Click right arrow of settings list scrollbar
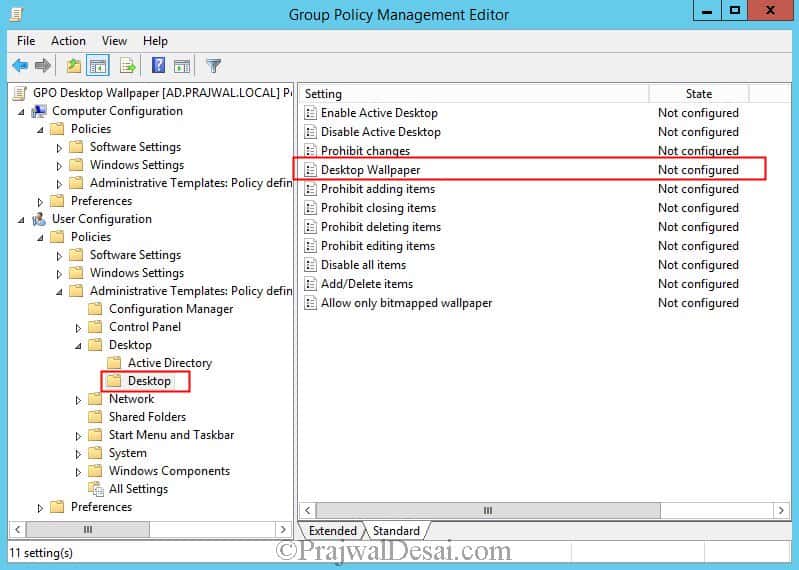 click(x=781, y=510)
